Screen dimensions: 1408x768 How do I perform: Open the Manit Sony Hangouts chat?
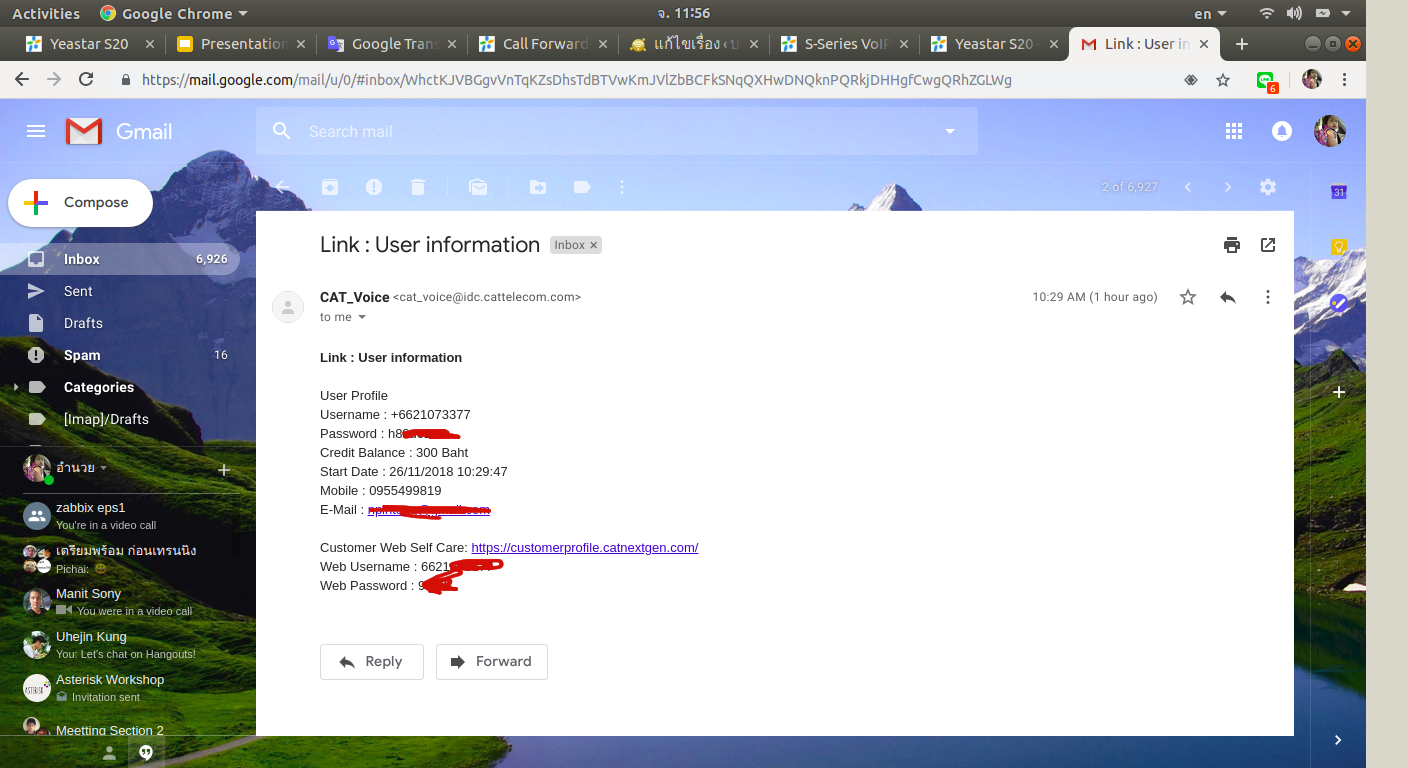(120, 601)
